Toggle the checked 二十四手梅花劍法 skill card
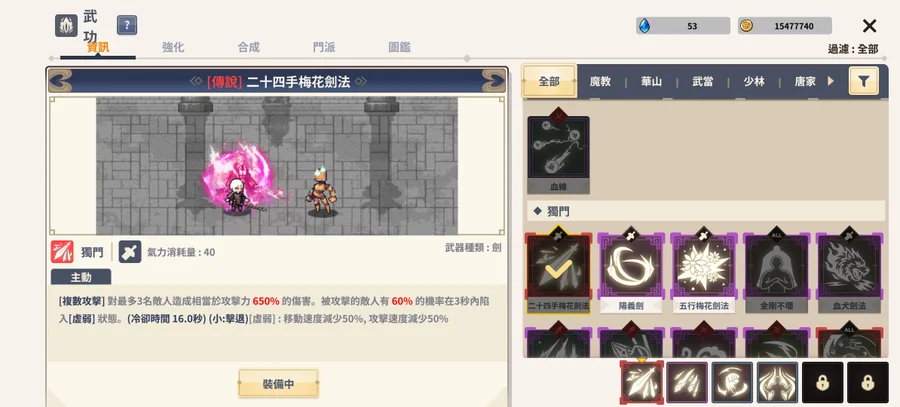This screenshot has height=407, width=900. [558, 273]
